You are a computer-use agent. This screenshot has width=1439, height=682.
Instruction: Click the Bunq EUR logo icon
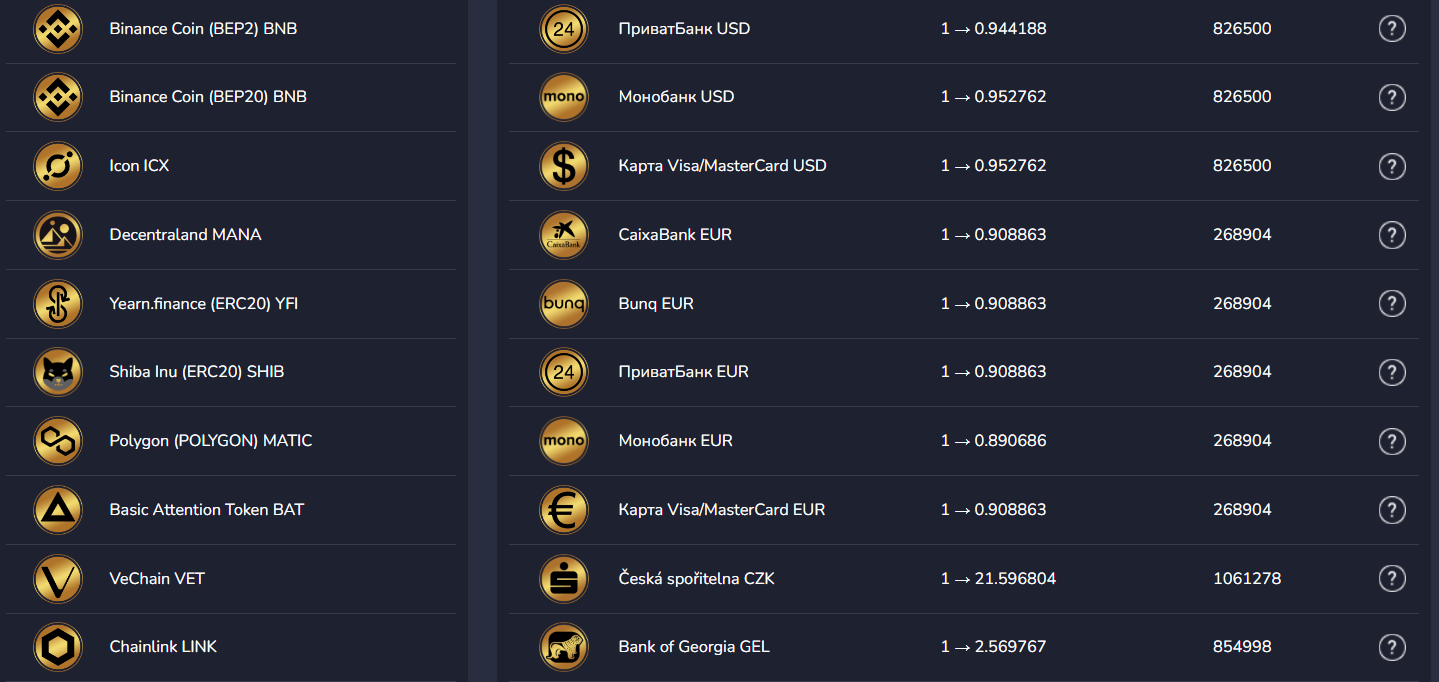[564, 303]
